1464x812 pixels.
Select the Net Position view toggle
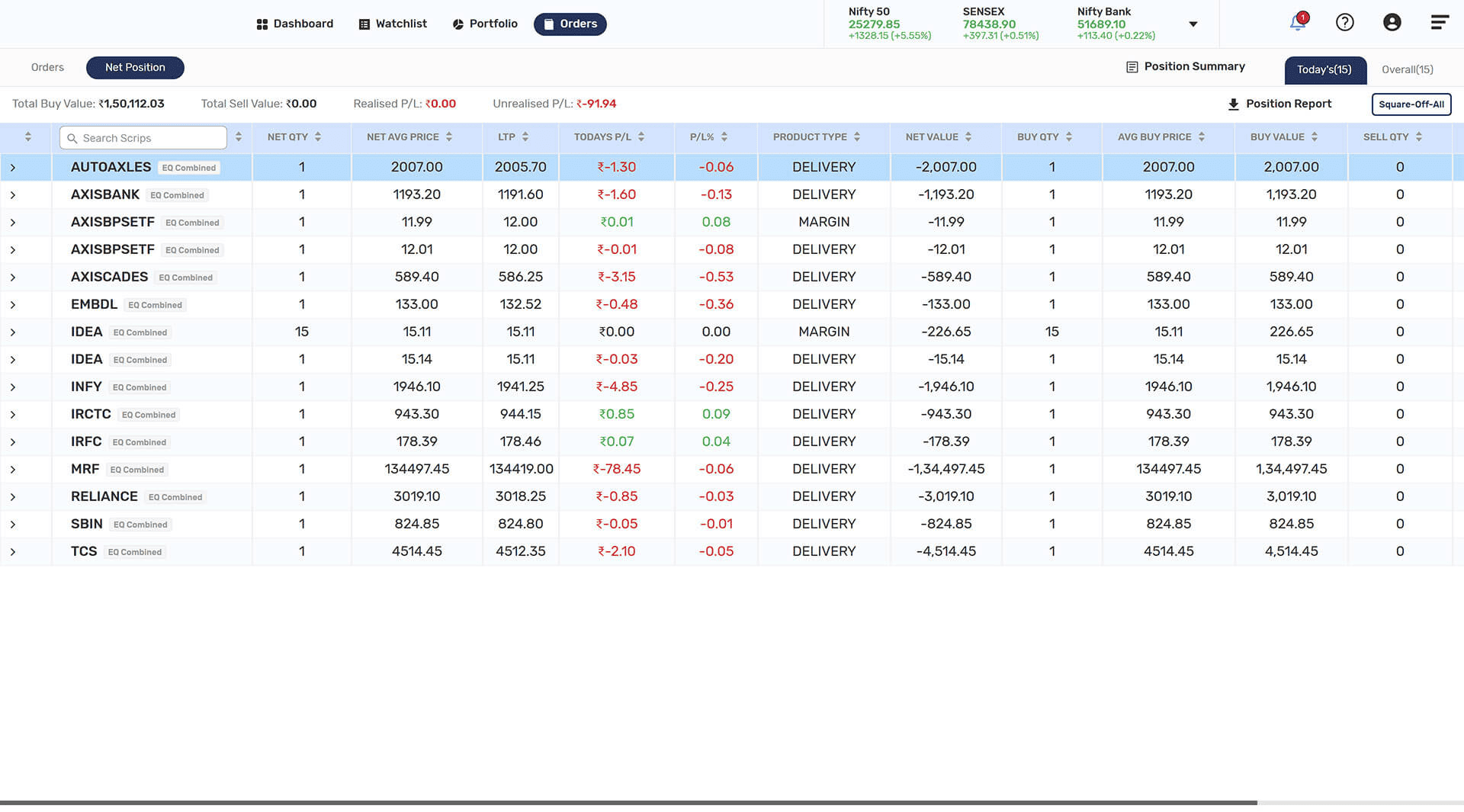(x=135, y=67)
